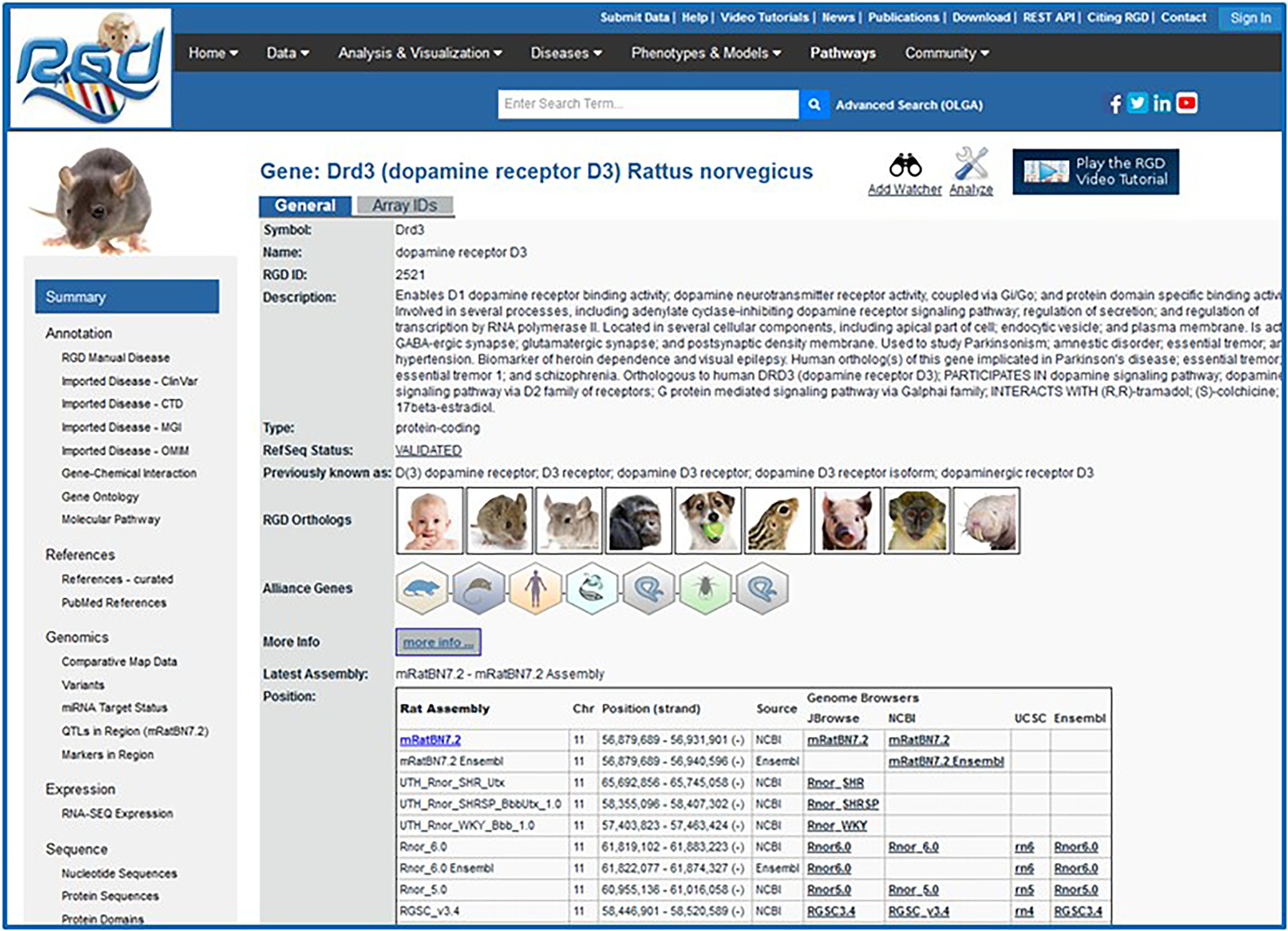Go to Molecular Pathway section

[110, 519]
